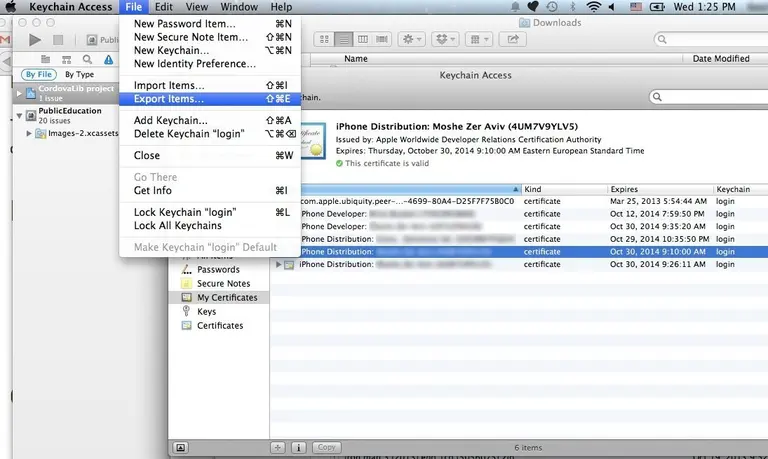Switch Finder to column view
Image resolution: width=768 pixels, height=459 pixels.
click(x=362, y=39)
